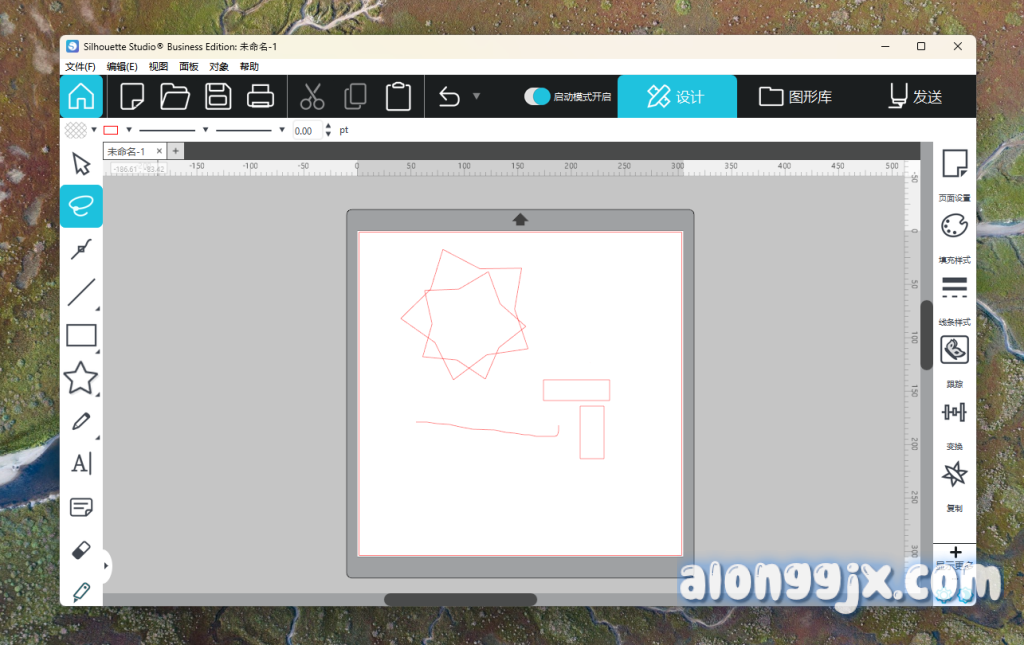The width and height of the screenshot is (1024, 645).
Task: Select the Rectangle drawing tool
Action: (81, 335)
